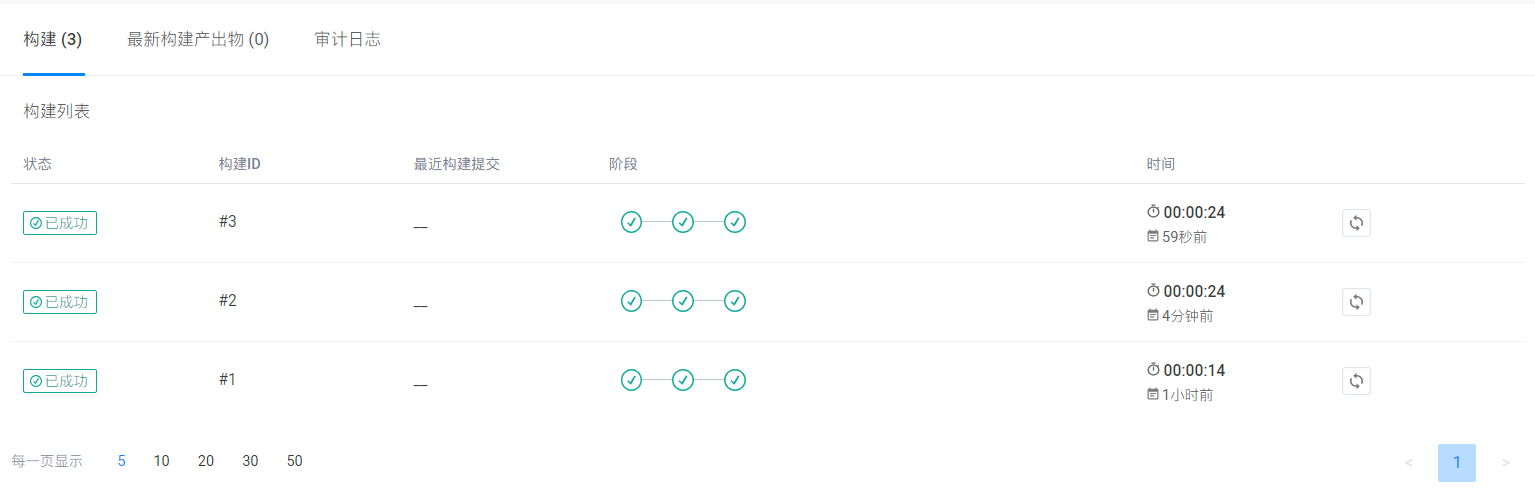Click the rebuild icon for build #2
1535x496 pixels.
coord(1356,302)
